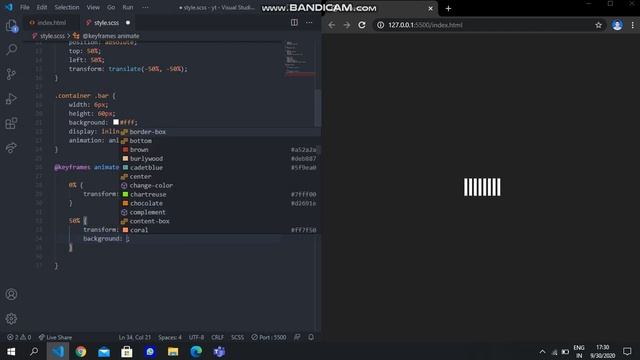Image resolution: width=640 pixels, height=360 pixels.
Task: Select bottom suggestion in autocomplete
Action: (219, 141)
